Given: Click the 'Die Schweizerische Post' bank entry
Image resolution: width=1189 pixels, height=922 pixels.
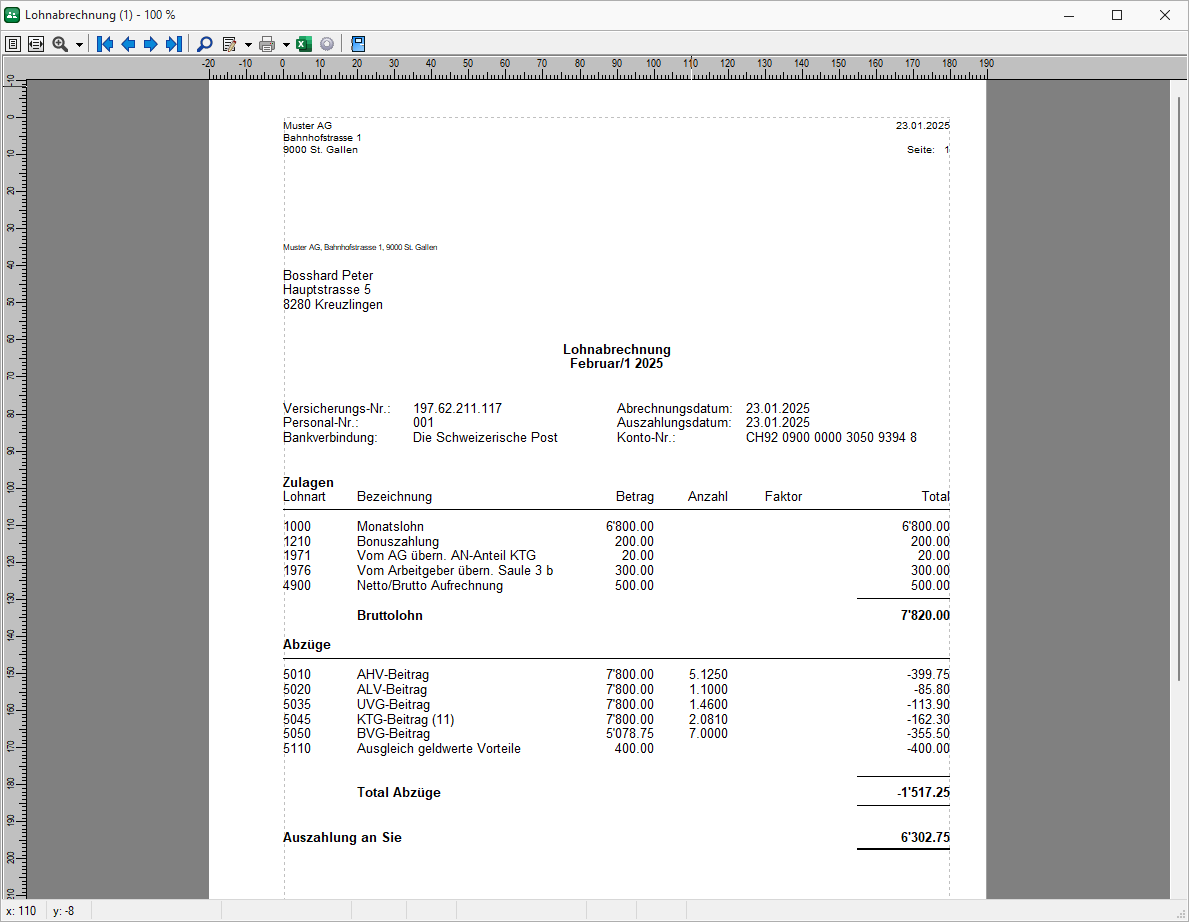Looking at the screenshot, I should (x=485, y=437).
